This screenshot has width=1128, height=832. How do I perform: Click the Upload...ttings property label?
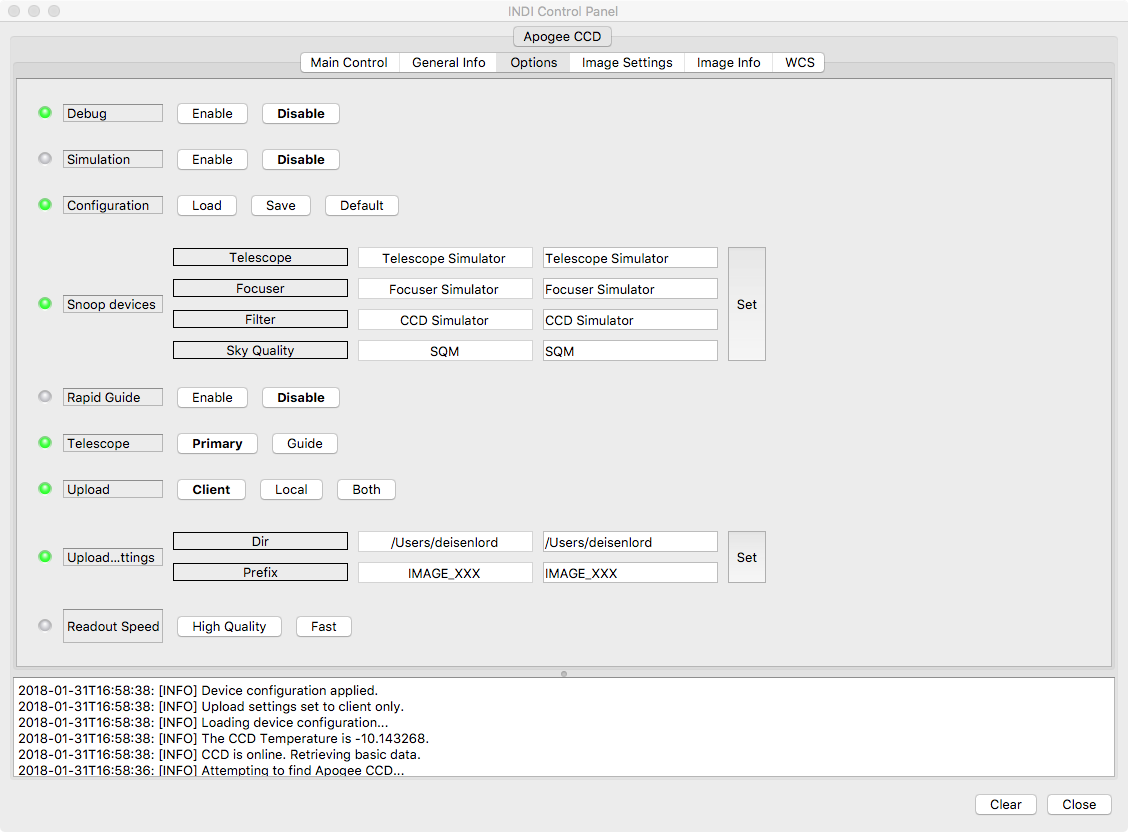tap(112, 557)
